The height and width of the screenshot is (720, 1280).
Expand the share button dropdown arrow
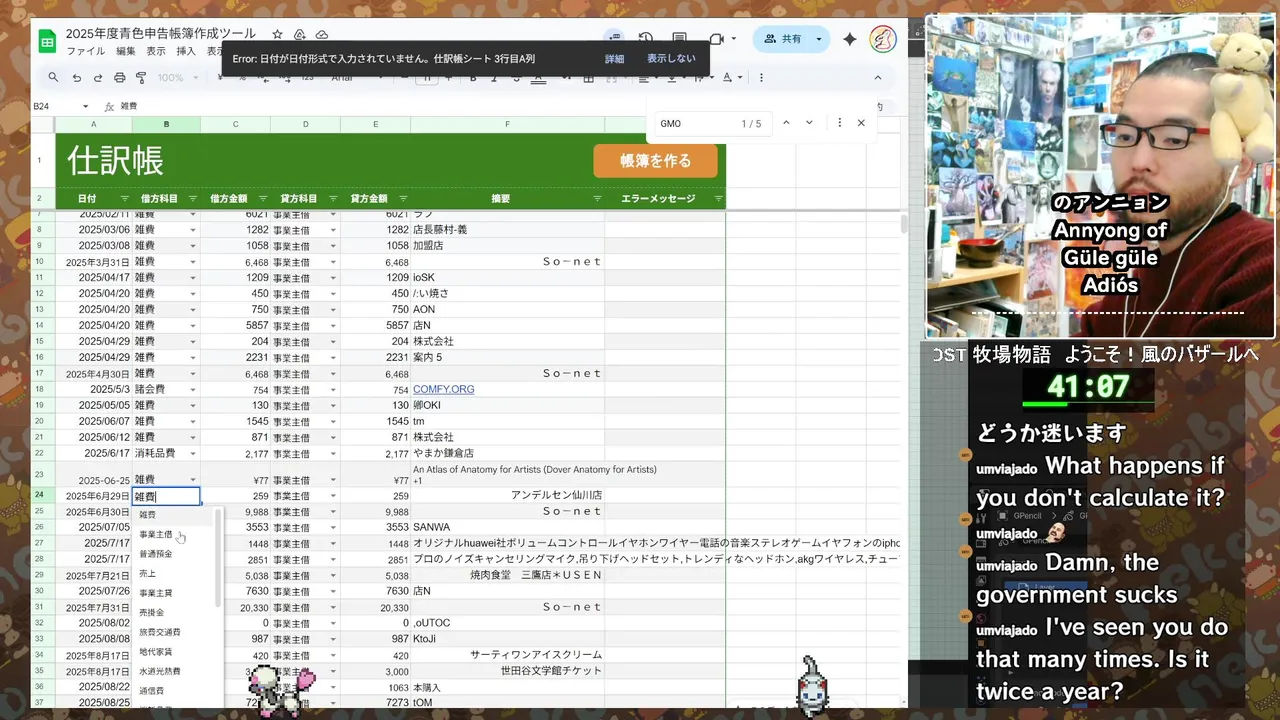click(x=819, y=39)
